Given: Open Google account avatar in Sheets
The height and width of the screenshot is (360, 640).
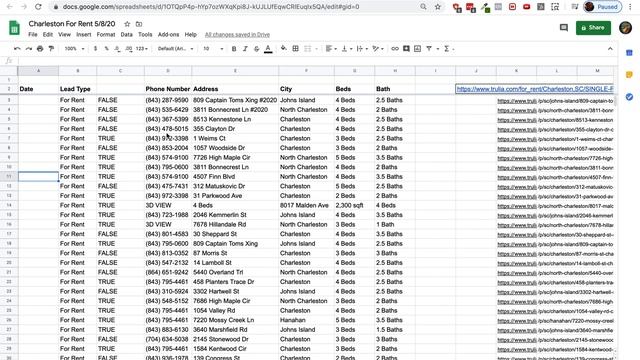Looking at the screenshot, I should pyautogui.click(x=625, y=28).
